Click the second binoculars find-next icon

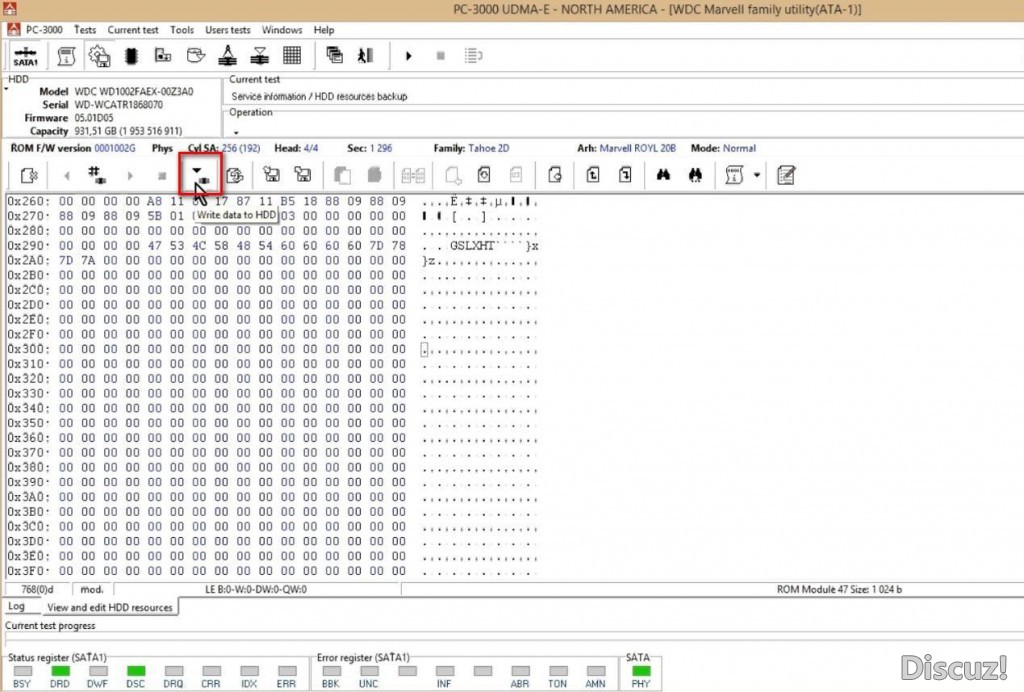point(696,175)
